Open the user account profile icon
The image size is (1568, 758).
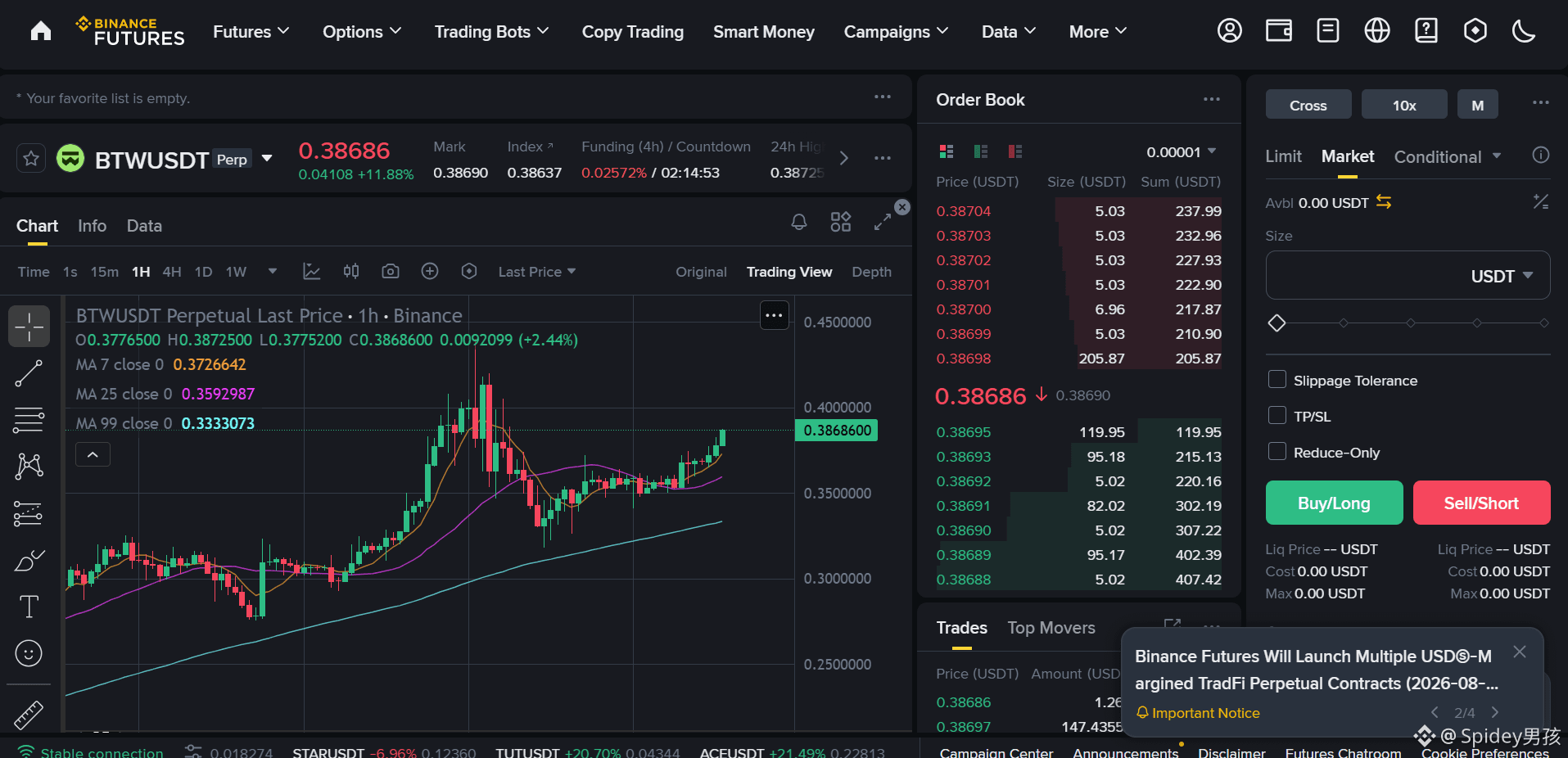[x=1229, y=31]
